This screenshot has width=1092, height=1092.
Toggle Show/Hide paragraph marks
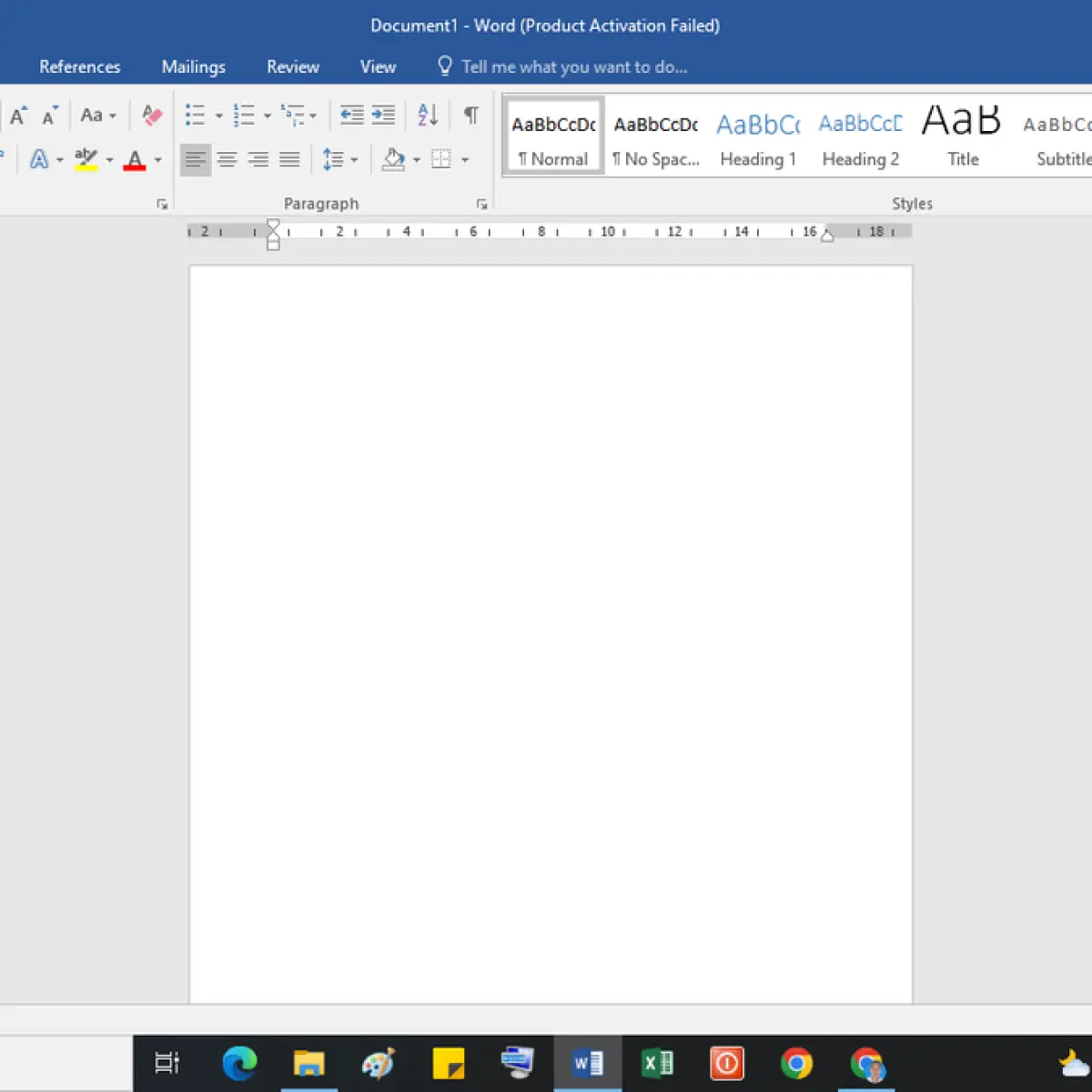click(x=470, y=115)
